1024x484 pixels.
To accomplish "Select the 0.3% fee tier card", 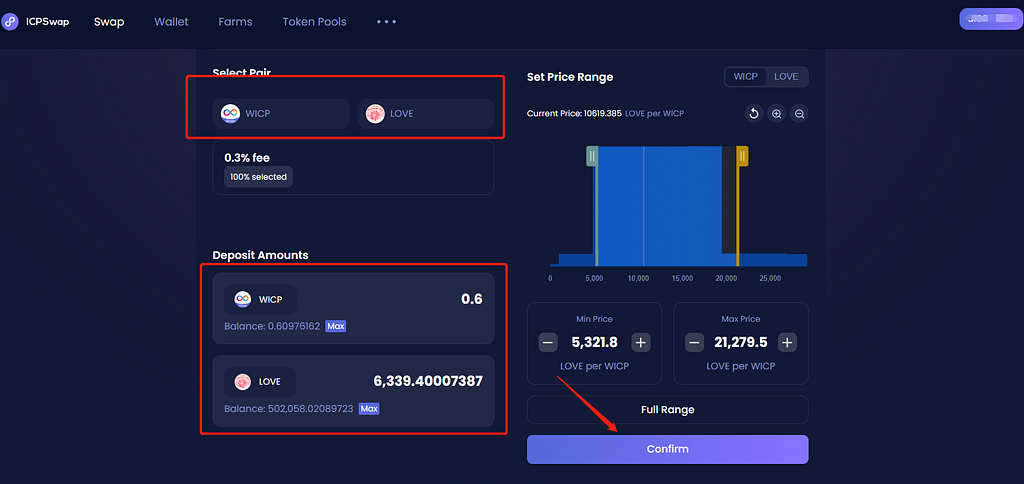I will [x=353, y=167].
